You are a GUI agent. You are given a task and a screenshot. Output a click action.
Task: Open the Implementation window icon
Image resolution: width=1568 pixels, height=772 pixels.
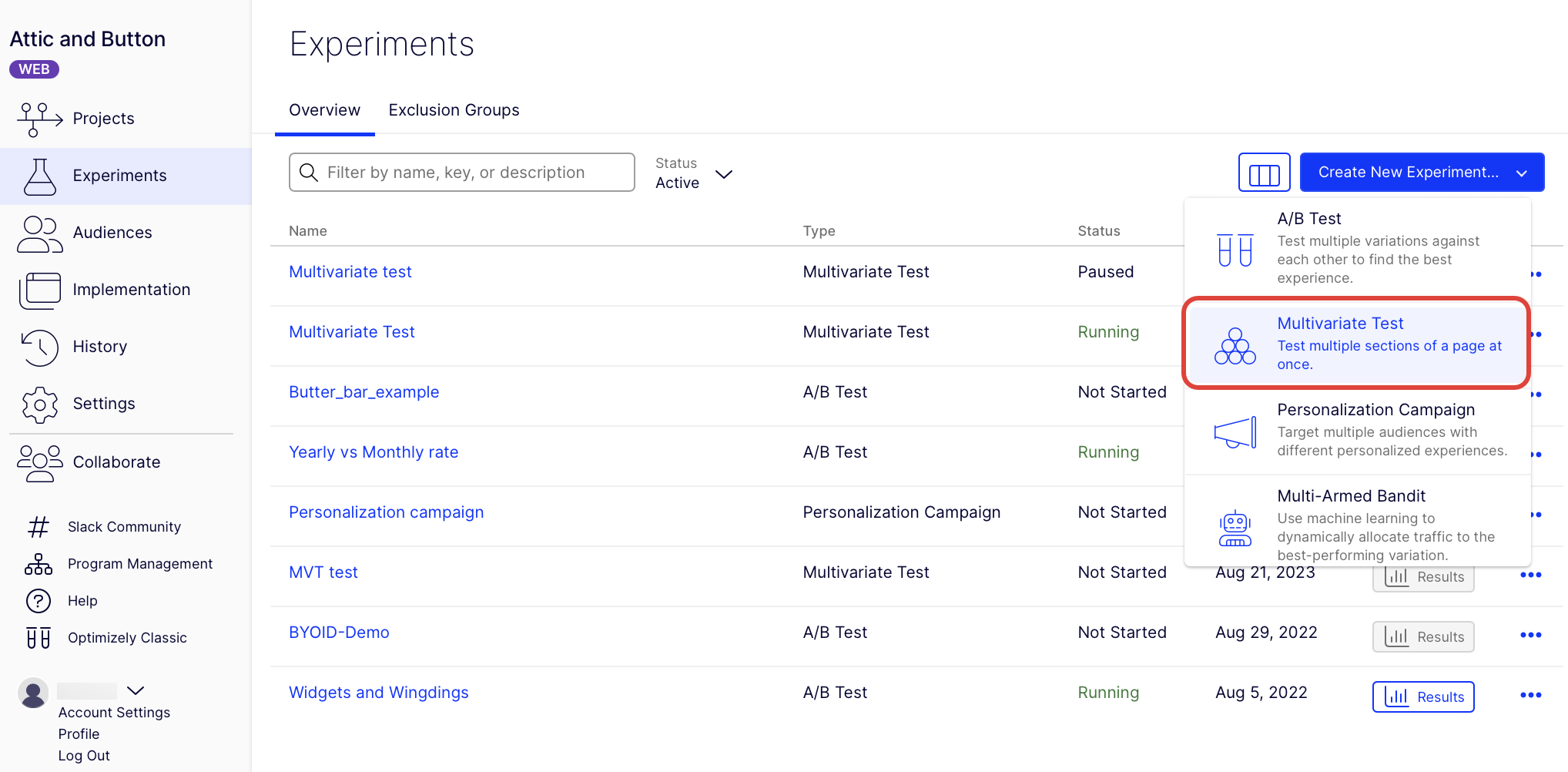tap(39, 290)
